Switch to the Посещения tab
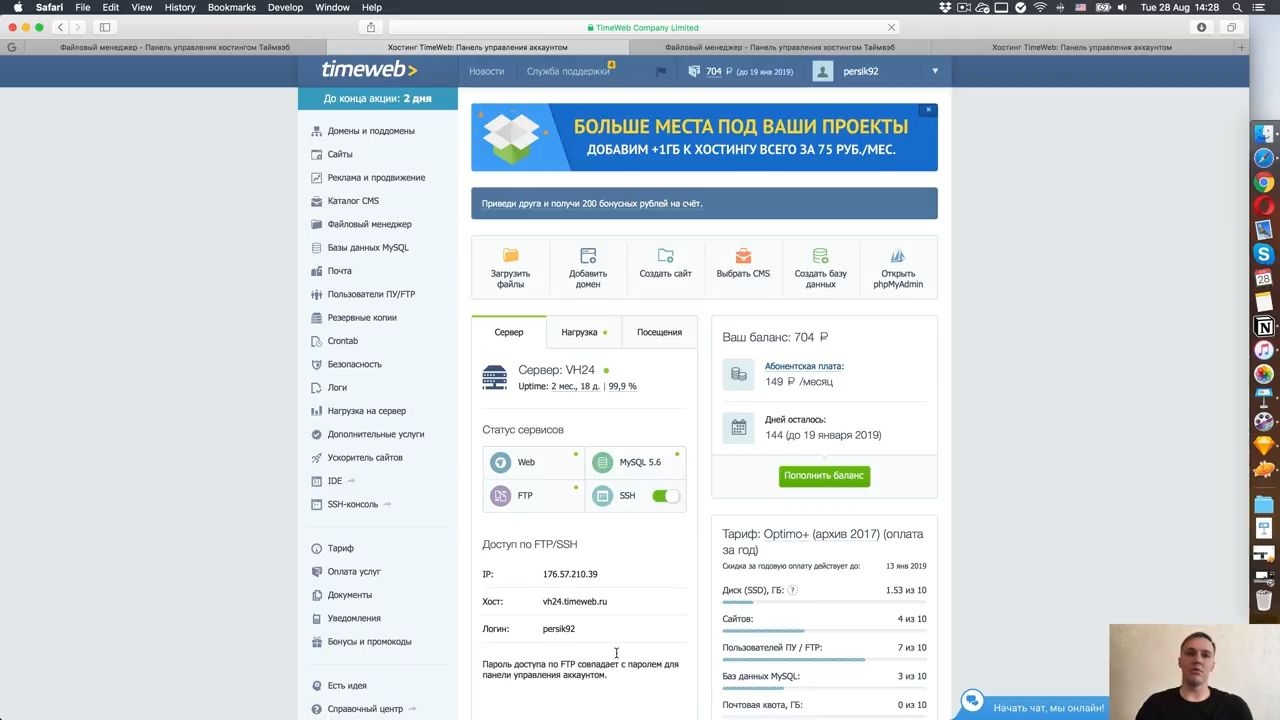This screenshot has width=1280, height=720. [660, 332]
